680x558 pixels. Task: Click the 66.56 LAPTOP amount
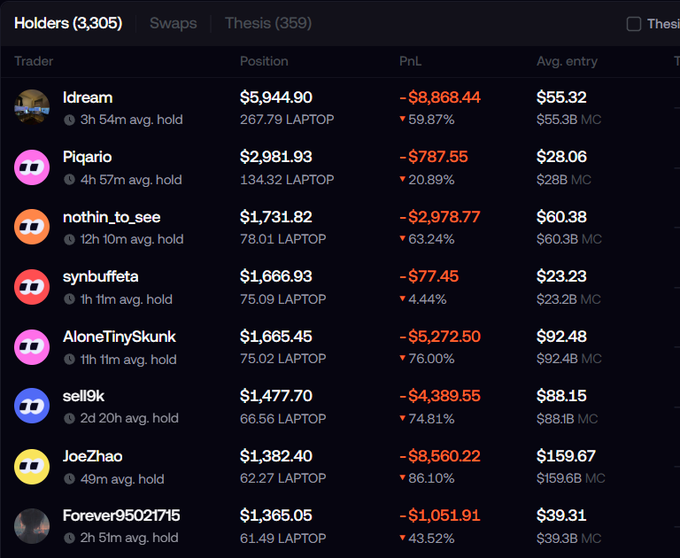(x=283, y=419)
